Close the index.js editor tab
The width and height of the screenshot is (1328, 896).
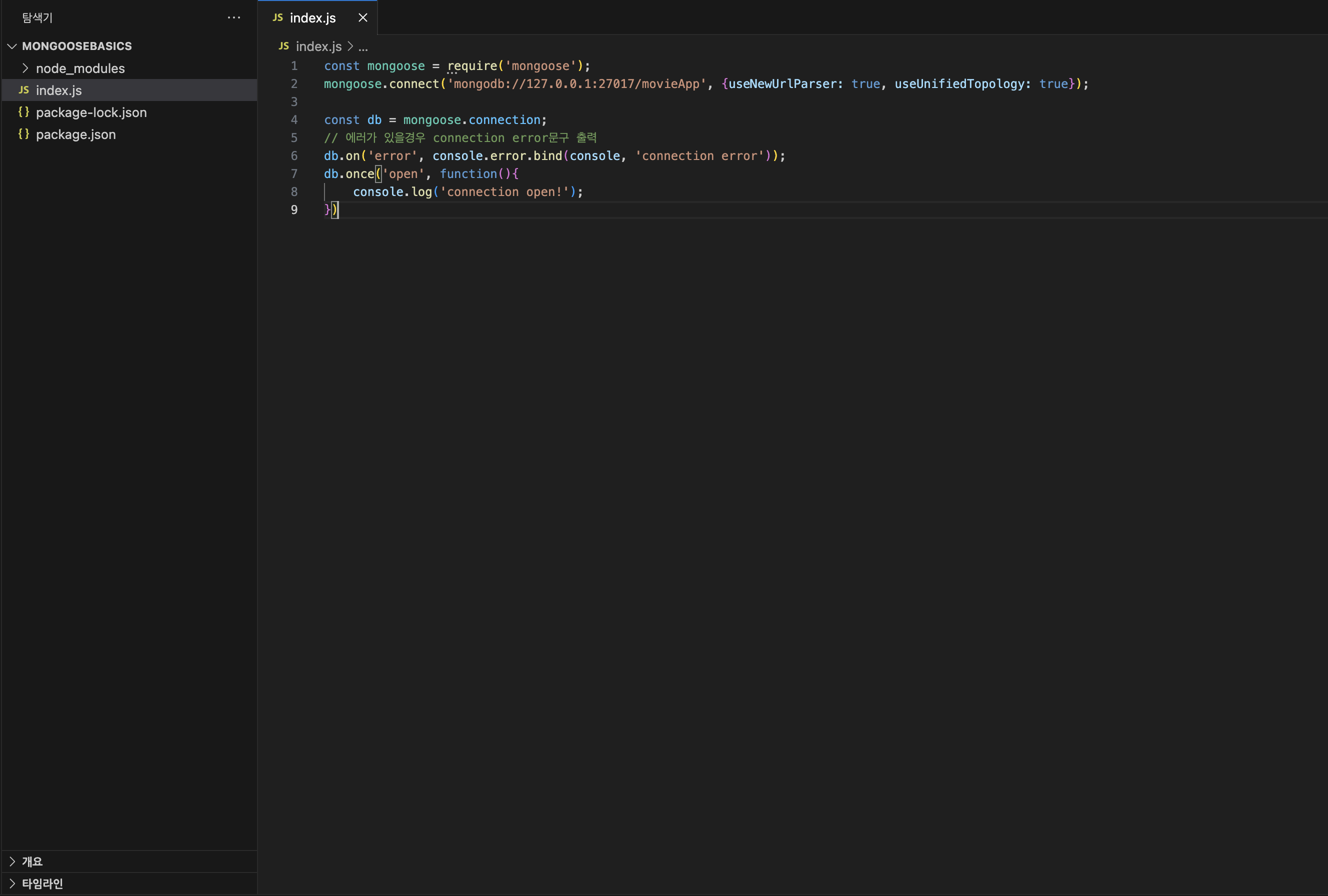363,17
